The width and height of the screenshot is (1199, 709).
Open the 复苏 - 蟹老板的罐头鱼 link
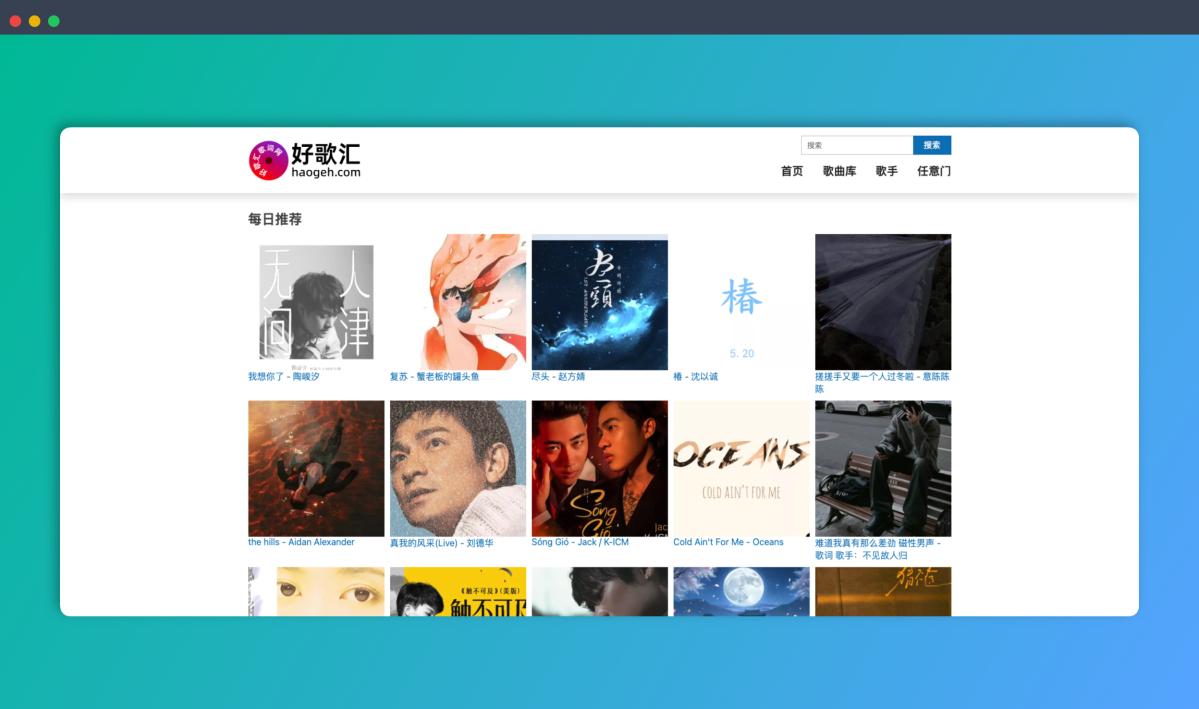[x=434, y=376]
